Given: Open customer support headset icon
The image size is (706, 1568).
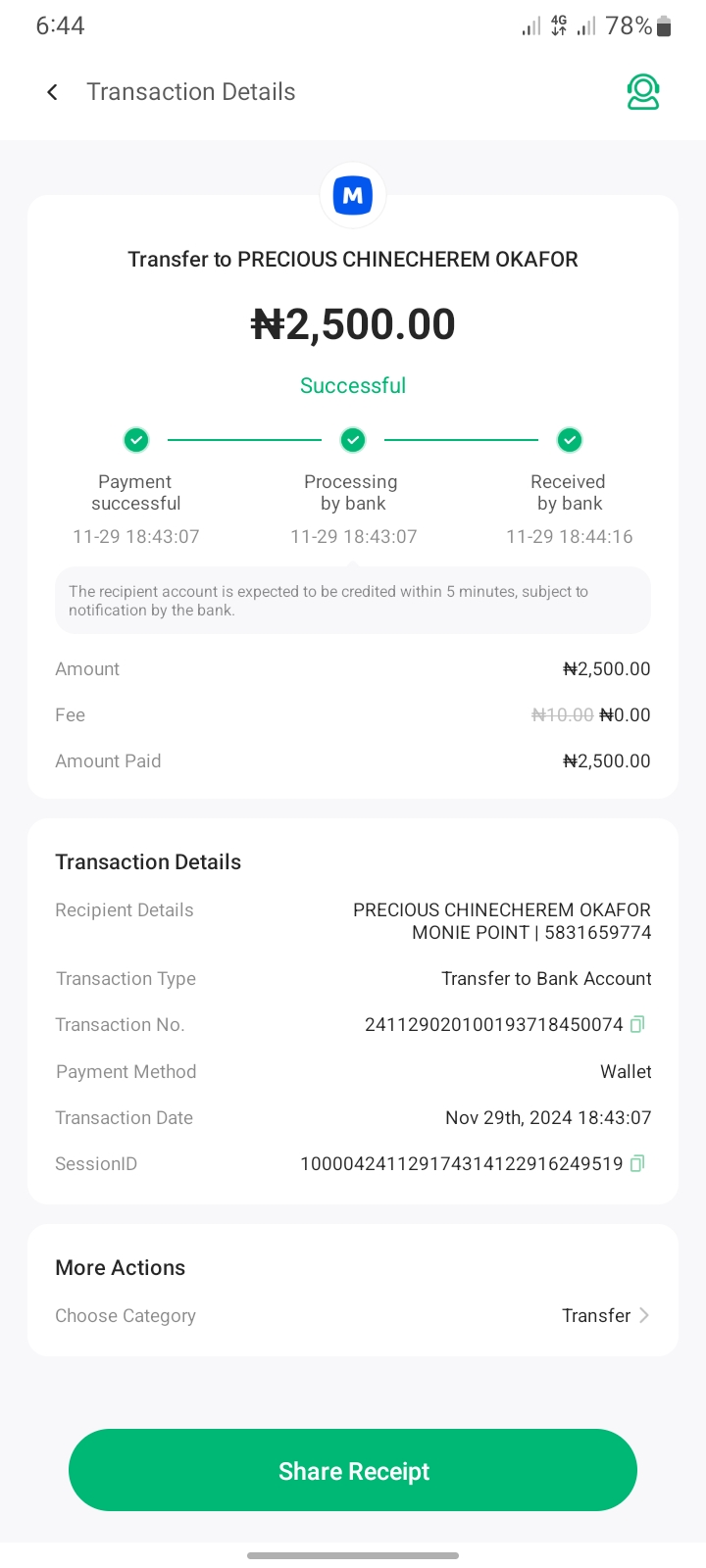Looking at the screenshot, I should [x=643, y=92].
